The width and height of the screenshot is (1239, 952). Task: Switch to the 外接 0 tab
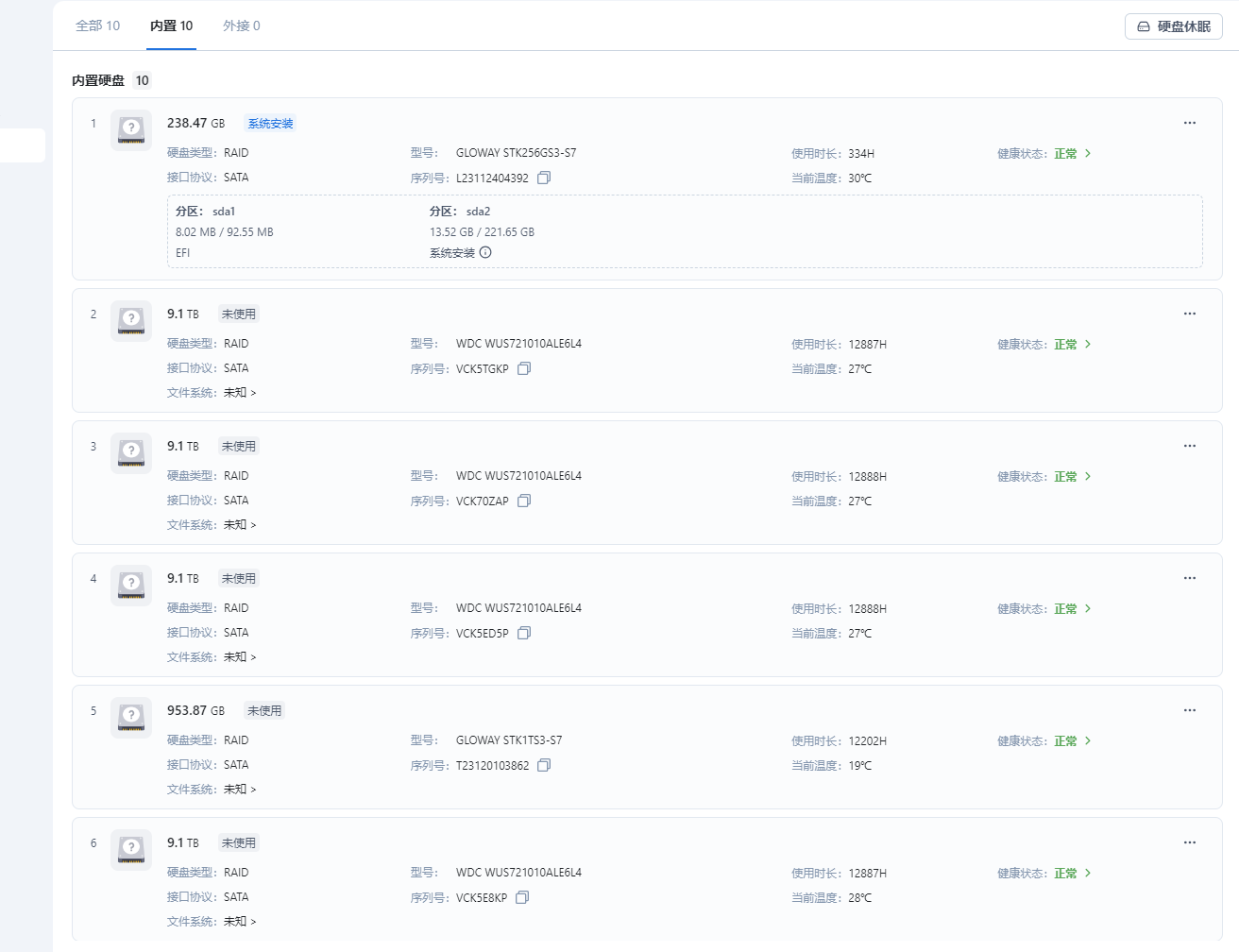(x=241, y=25)
